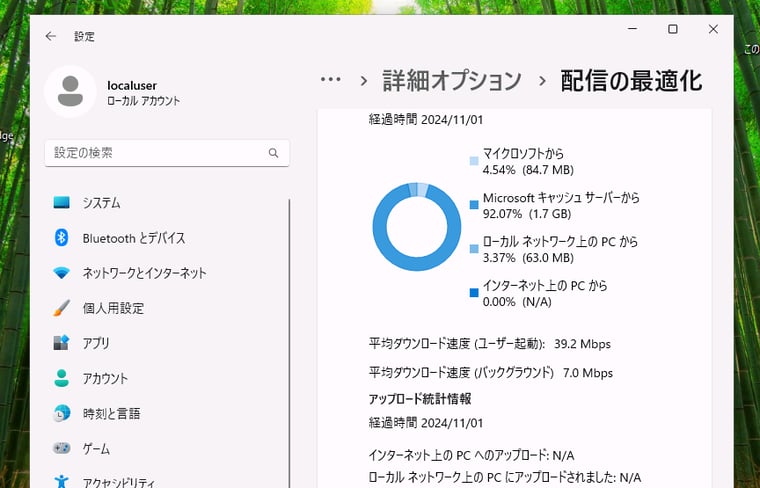
Task: Expand the breadcrumb ellipsis menu
Action: (331, 79)
